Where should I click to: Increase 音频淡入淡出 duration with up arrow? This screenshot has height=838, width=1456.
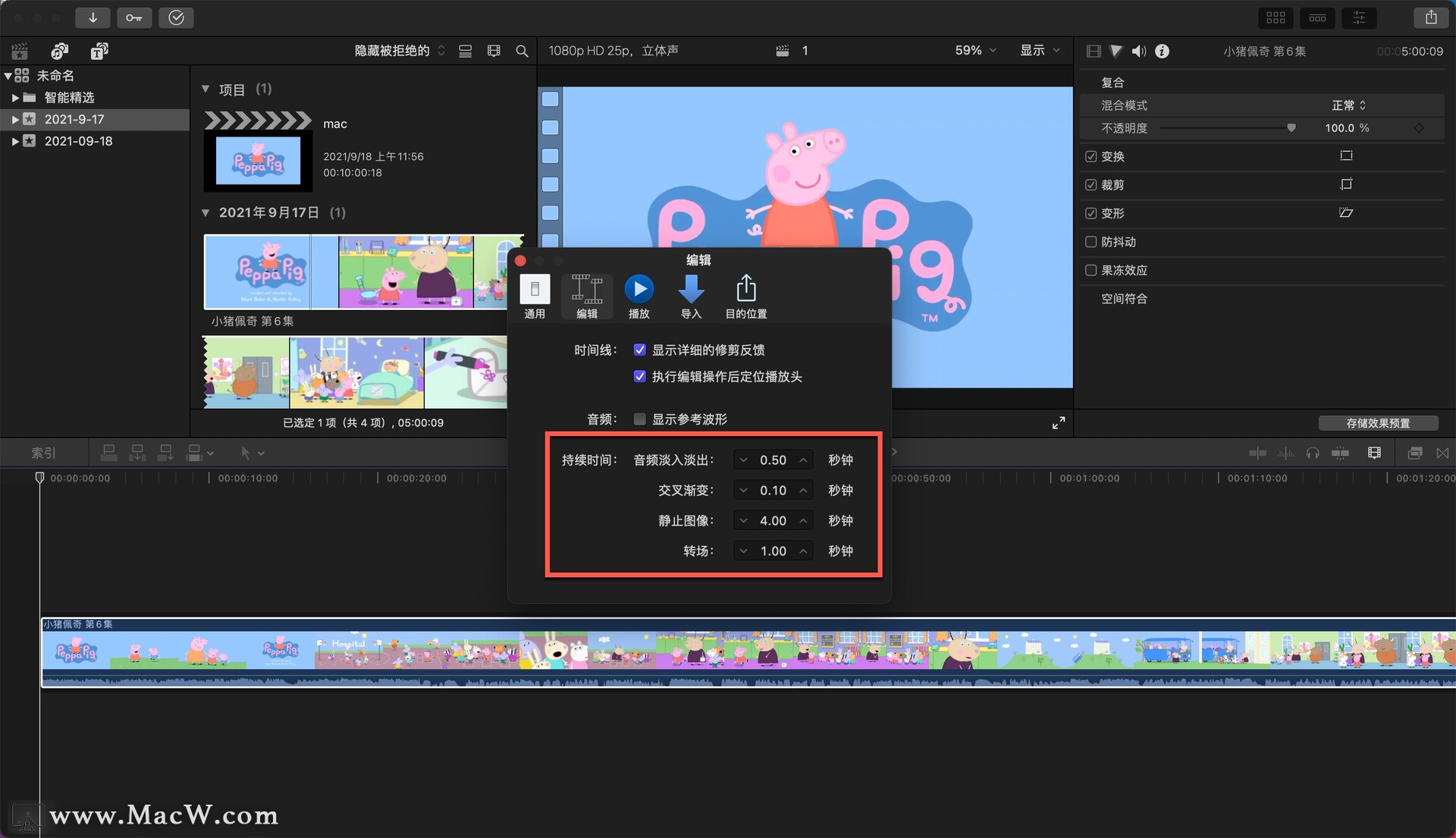[x=803, y=460]
